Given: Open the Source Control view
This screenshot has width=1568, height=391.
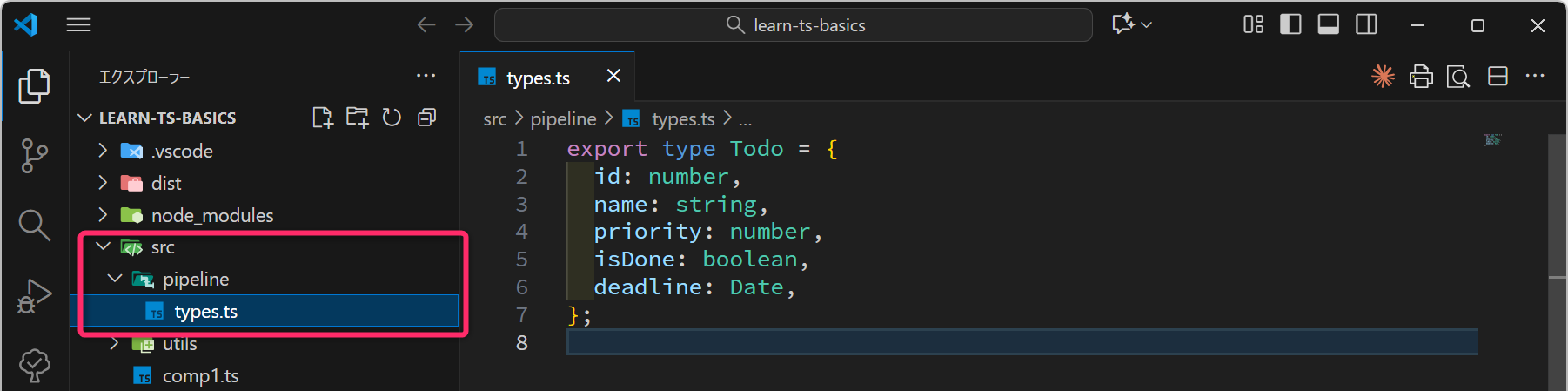Looking at the screenshot, I should pyautogui.click(x=34, y=156).
